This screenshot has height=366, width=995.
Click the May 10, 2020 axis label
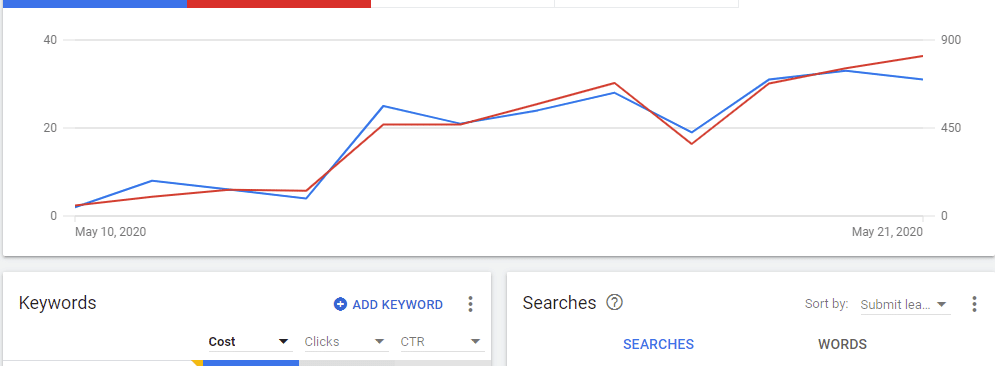coord(110,232)
